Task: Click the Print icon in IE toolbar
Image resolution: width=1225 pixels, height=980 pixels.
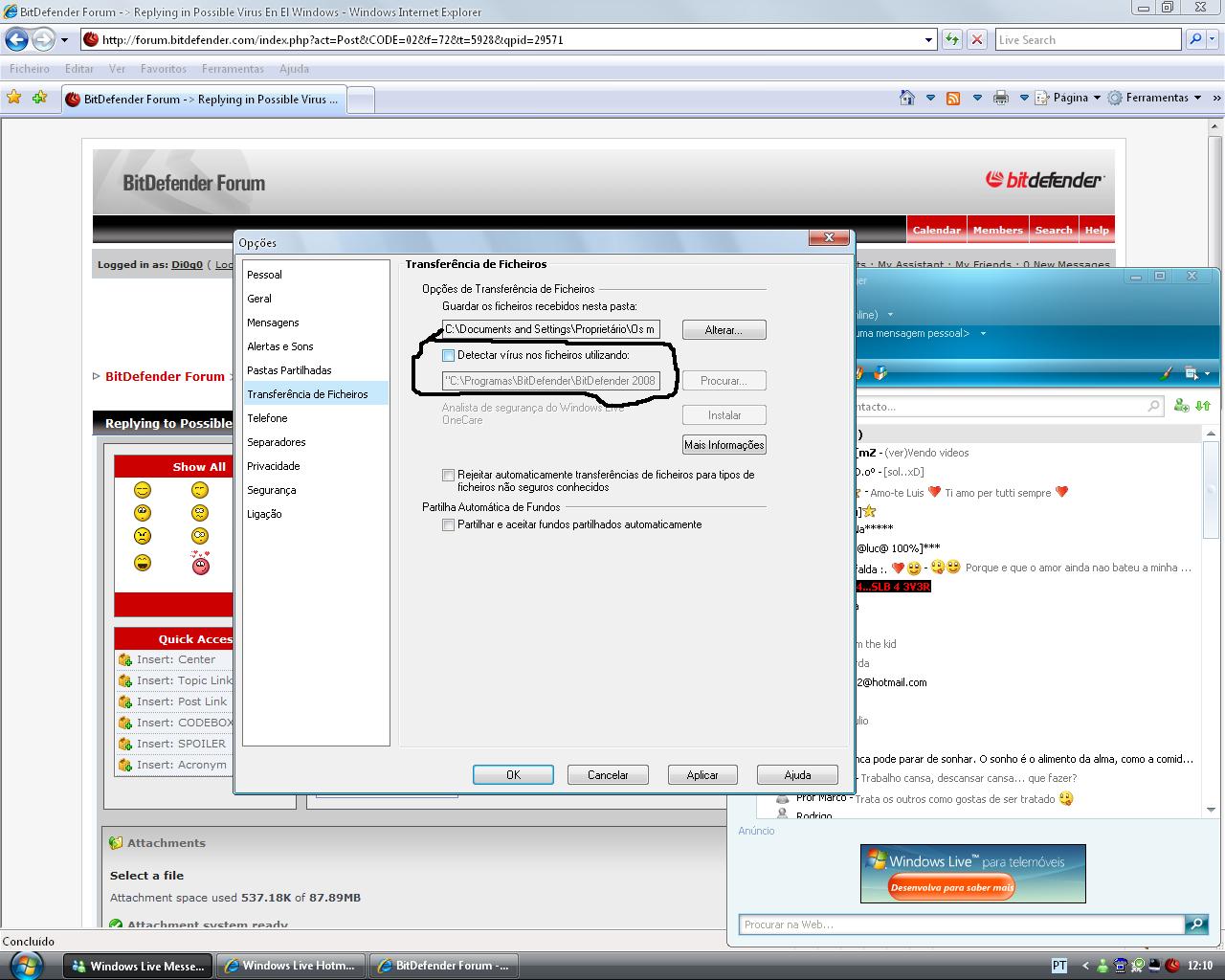Action: click(x=1001, y=98)
